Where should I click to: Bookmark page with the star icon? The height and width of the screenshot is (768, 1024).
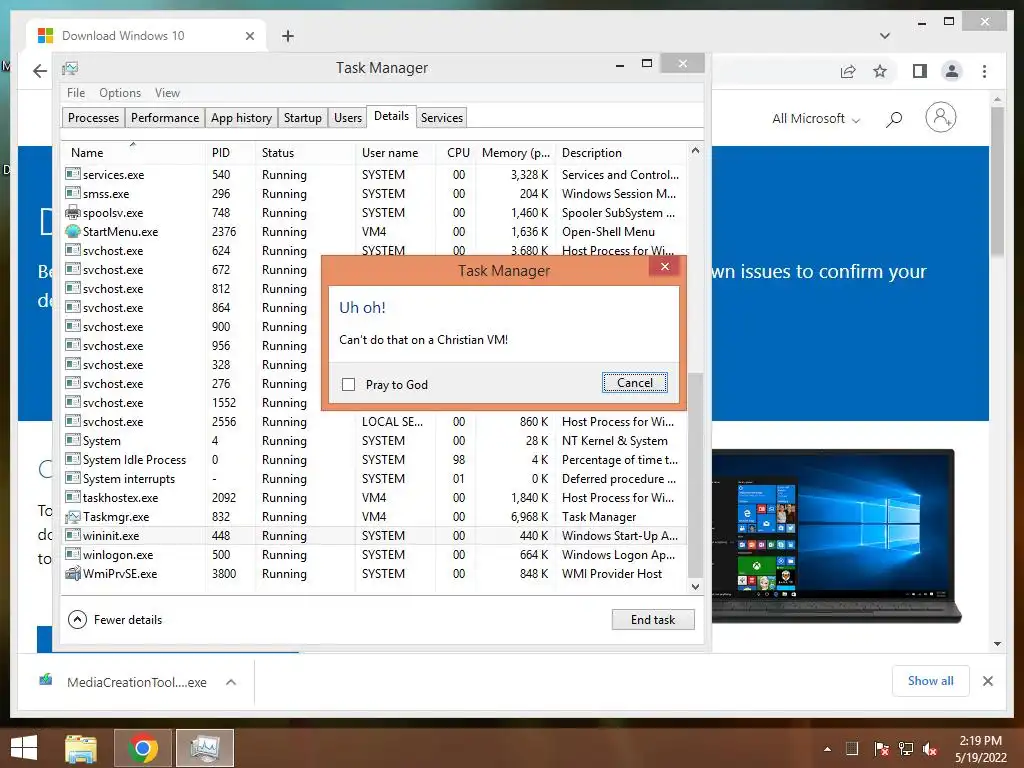[880, 71]
